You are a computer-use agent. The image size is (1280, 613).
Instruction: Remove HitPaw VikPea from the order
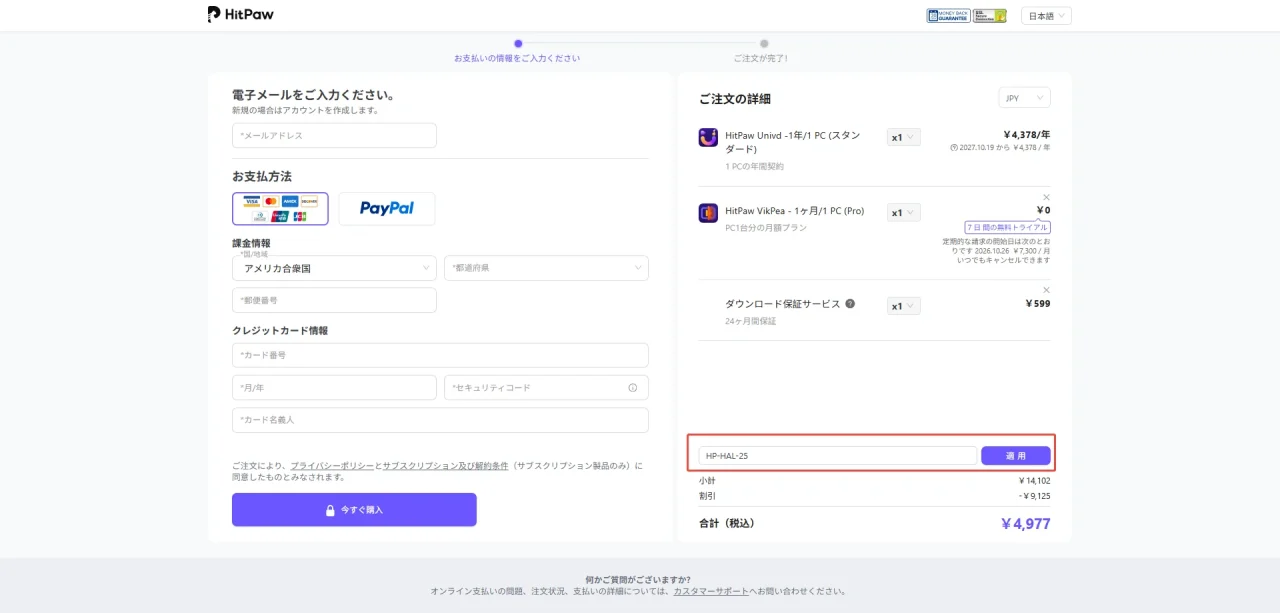pos(1046,197)
